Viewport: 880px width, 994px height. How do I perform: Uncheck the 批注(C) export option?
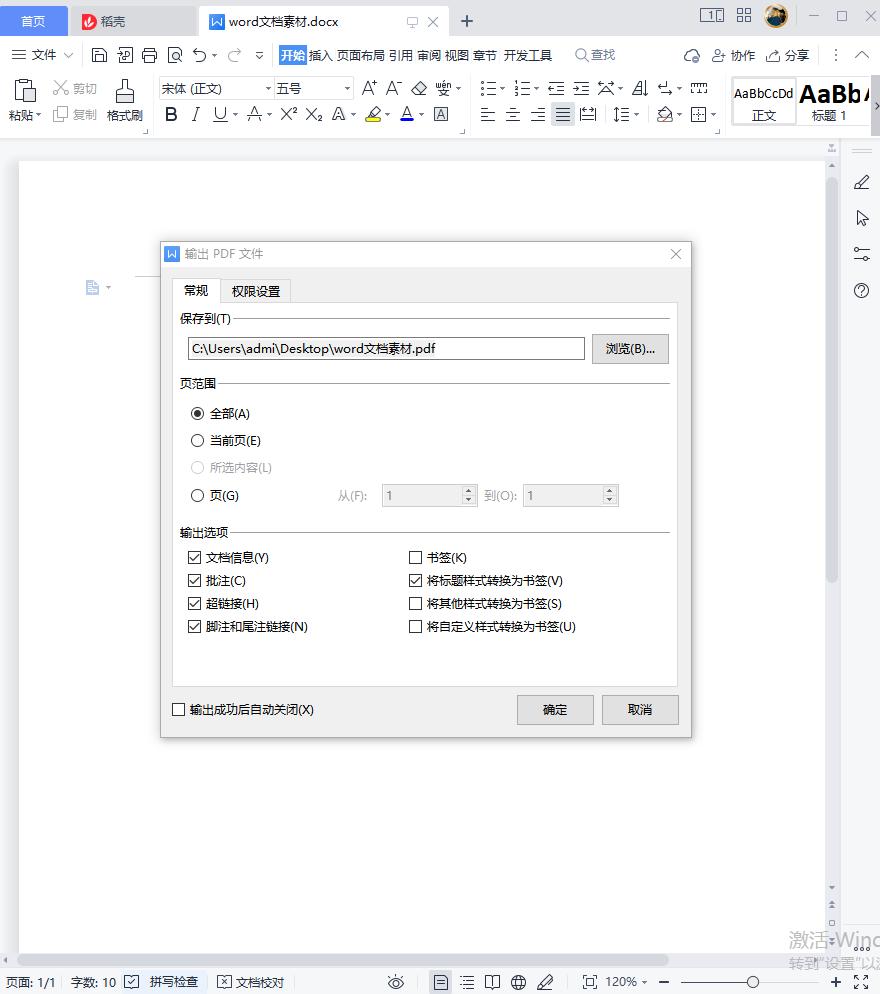click(196, 580)
